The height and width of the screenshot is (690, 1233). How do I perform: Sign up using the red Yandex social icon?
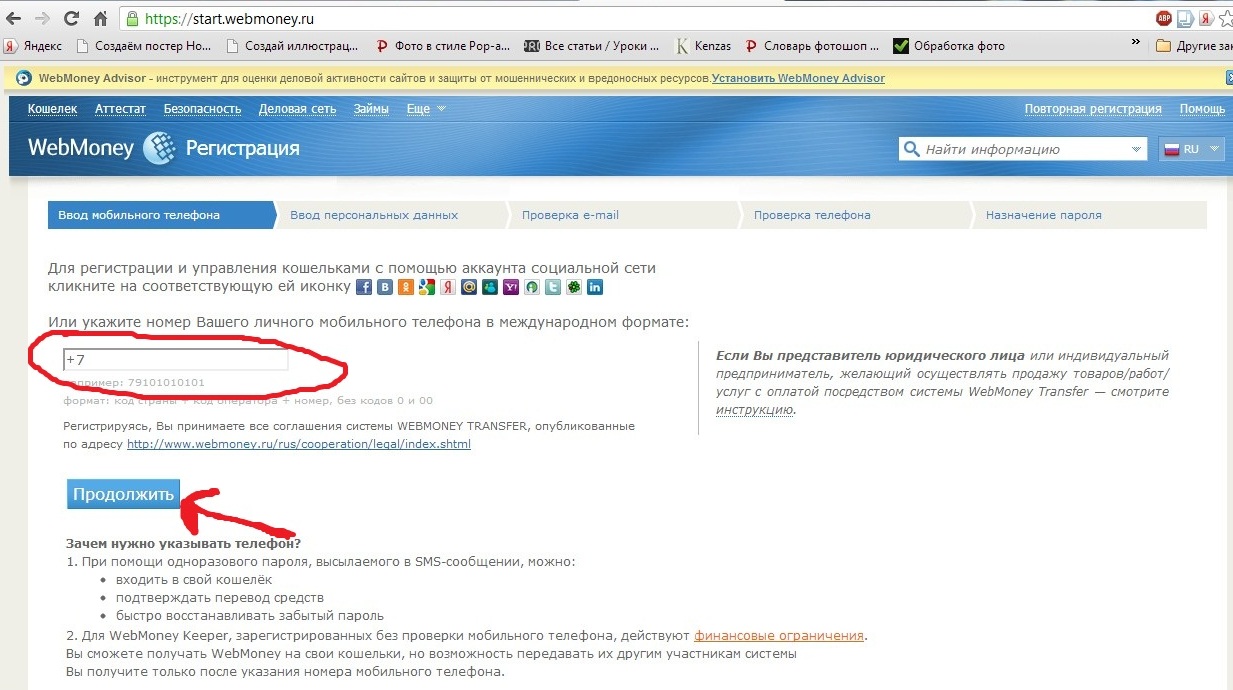pyautogui.click(x=448, y=287)
